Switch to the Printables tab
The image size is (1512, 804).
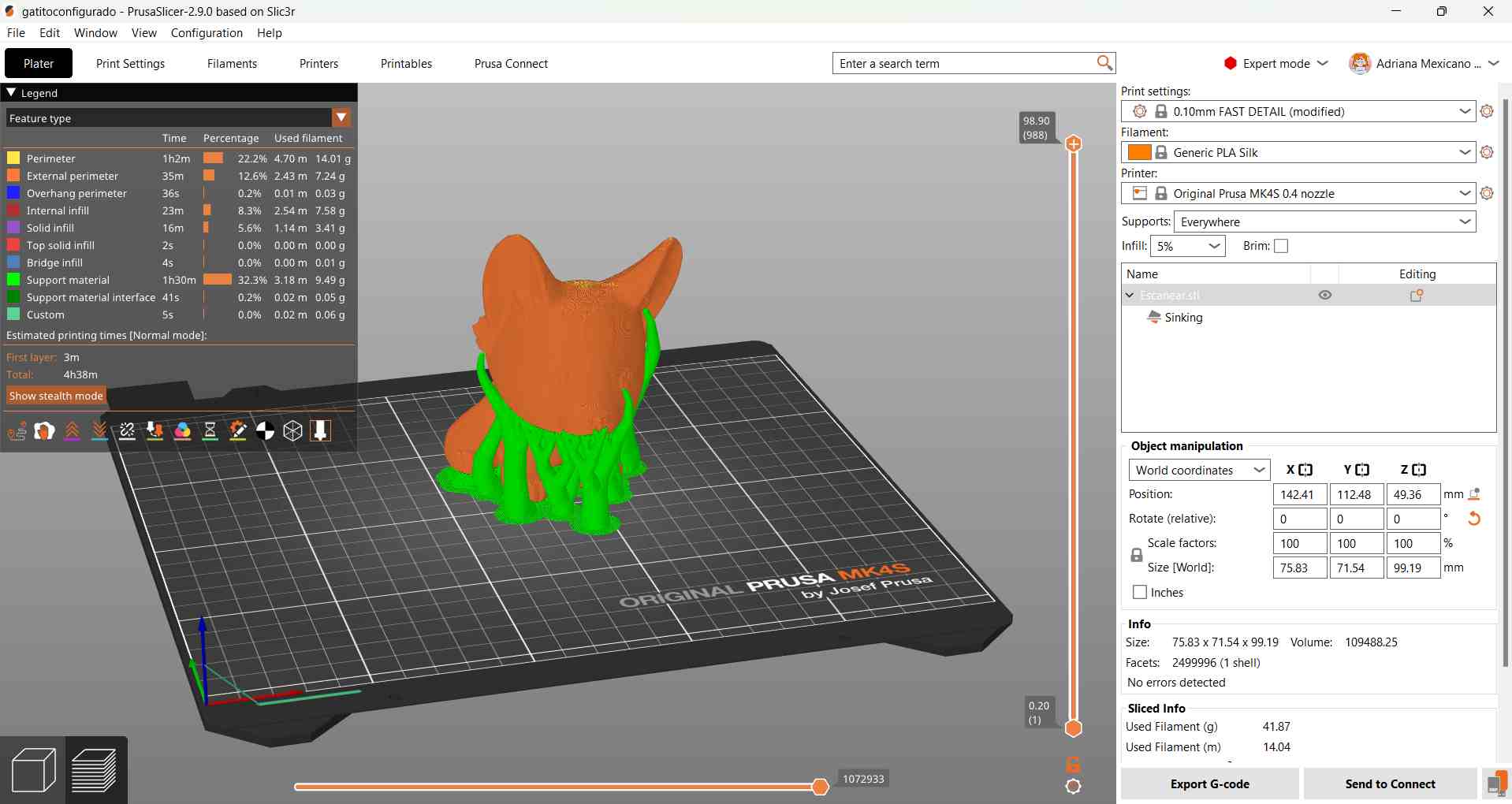(406, 64)
